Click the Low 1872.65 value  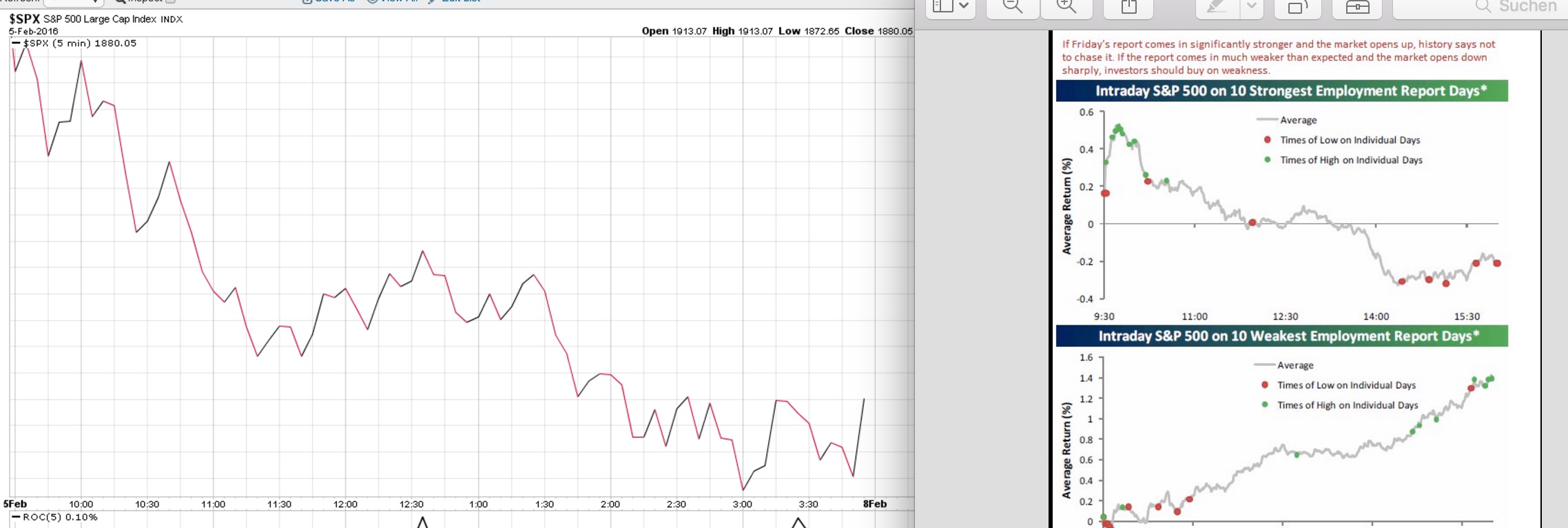pyautogui.click(x=809, y=31)
